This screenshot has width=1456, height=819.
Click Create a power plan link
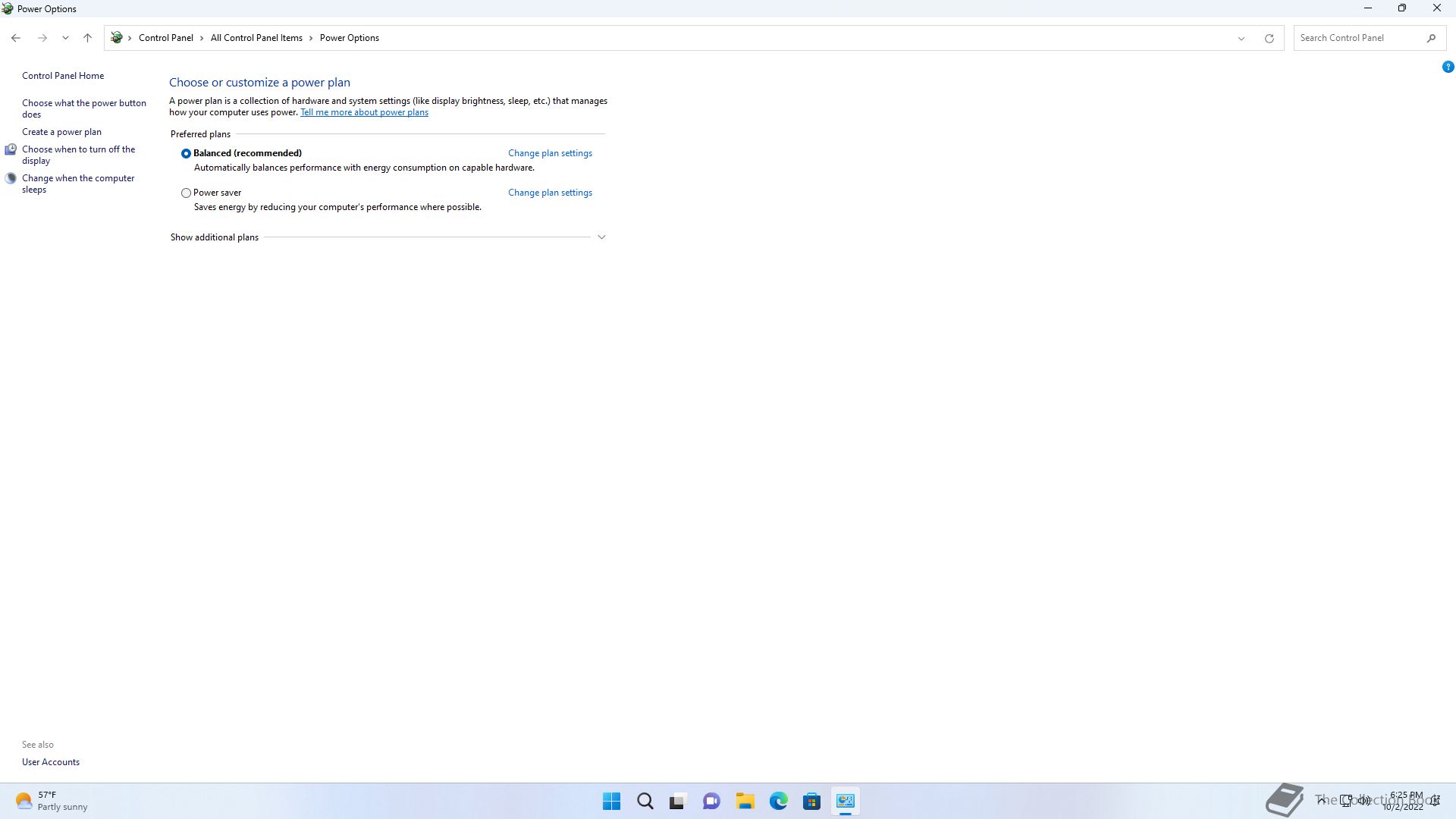coord(61,132)
